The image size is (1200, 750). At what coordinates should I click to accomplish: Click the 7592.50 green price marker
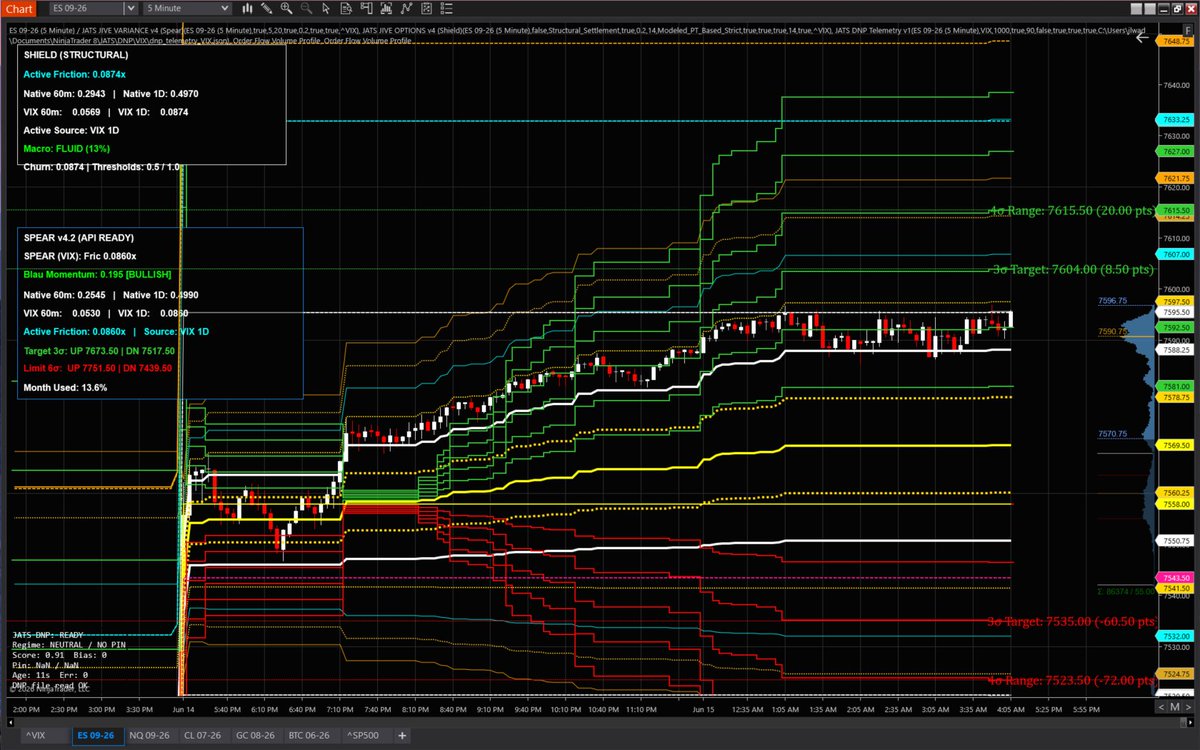tap(1175, 327)
